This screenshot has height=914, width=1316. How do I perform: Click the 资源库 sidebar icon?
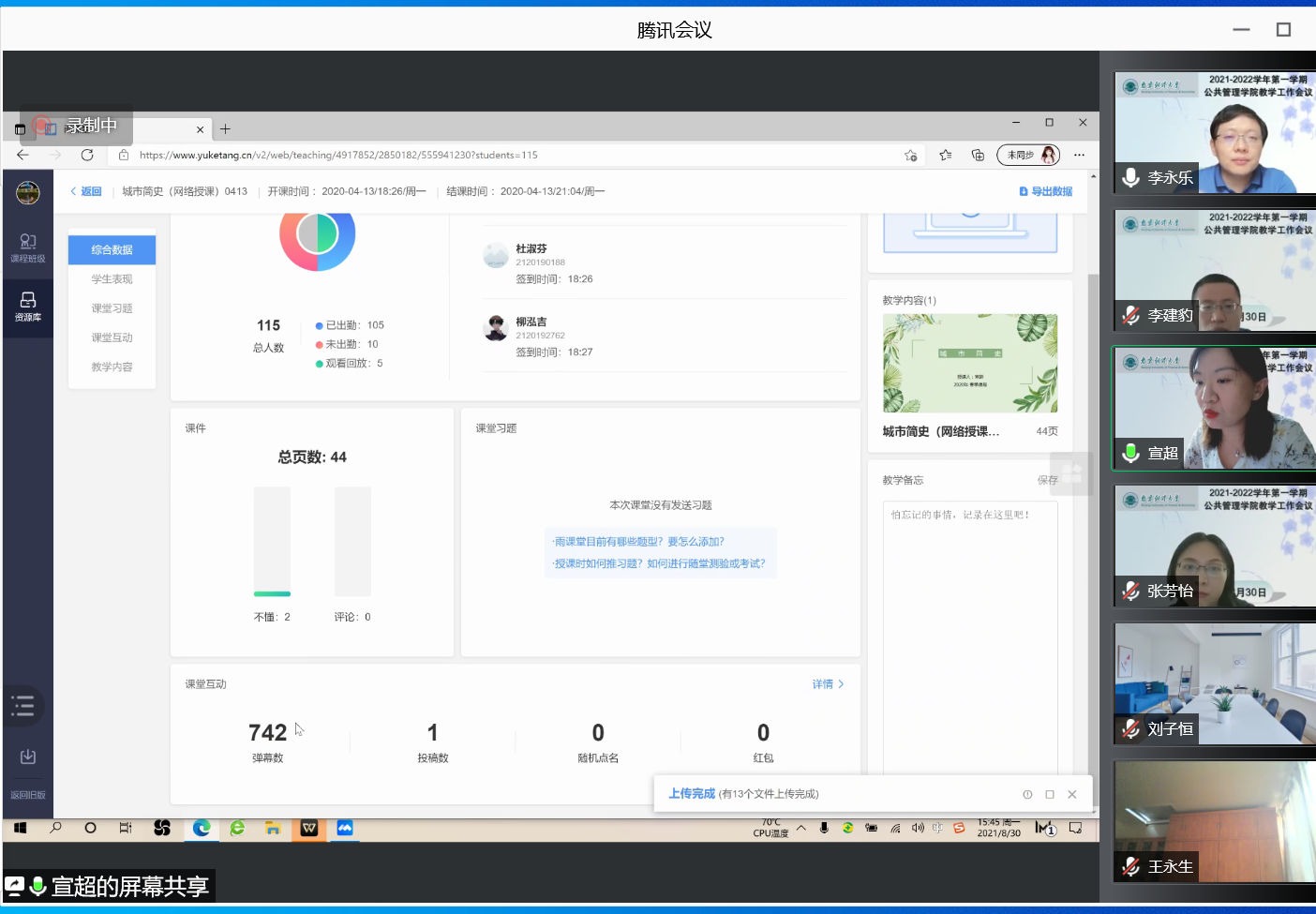28,306
